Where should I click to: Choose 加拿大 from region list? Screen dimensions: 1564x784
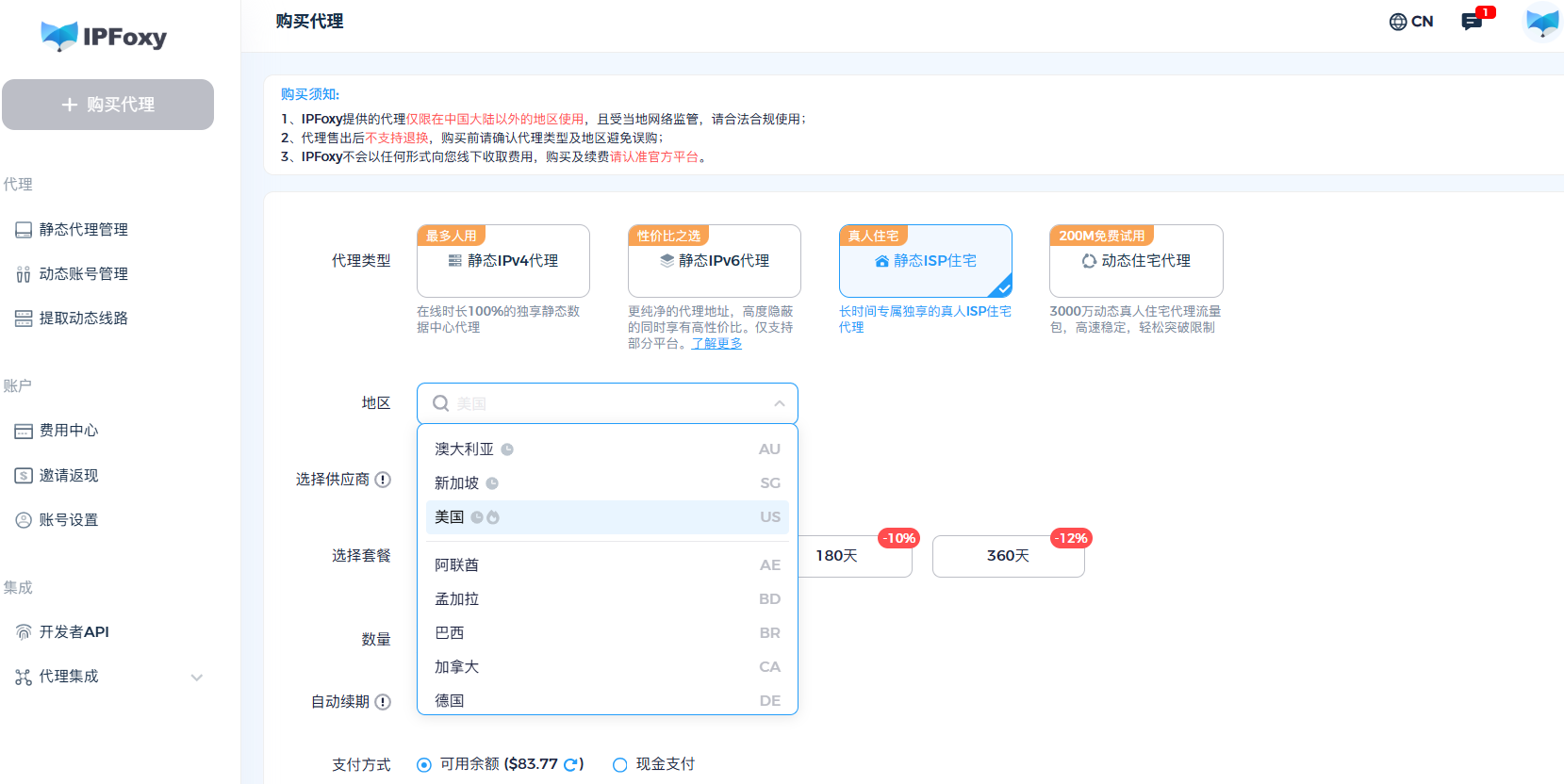[x=607, y=667]
